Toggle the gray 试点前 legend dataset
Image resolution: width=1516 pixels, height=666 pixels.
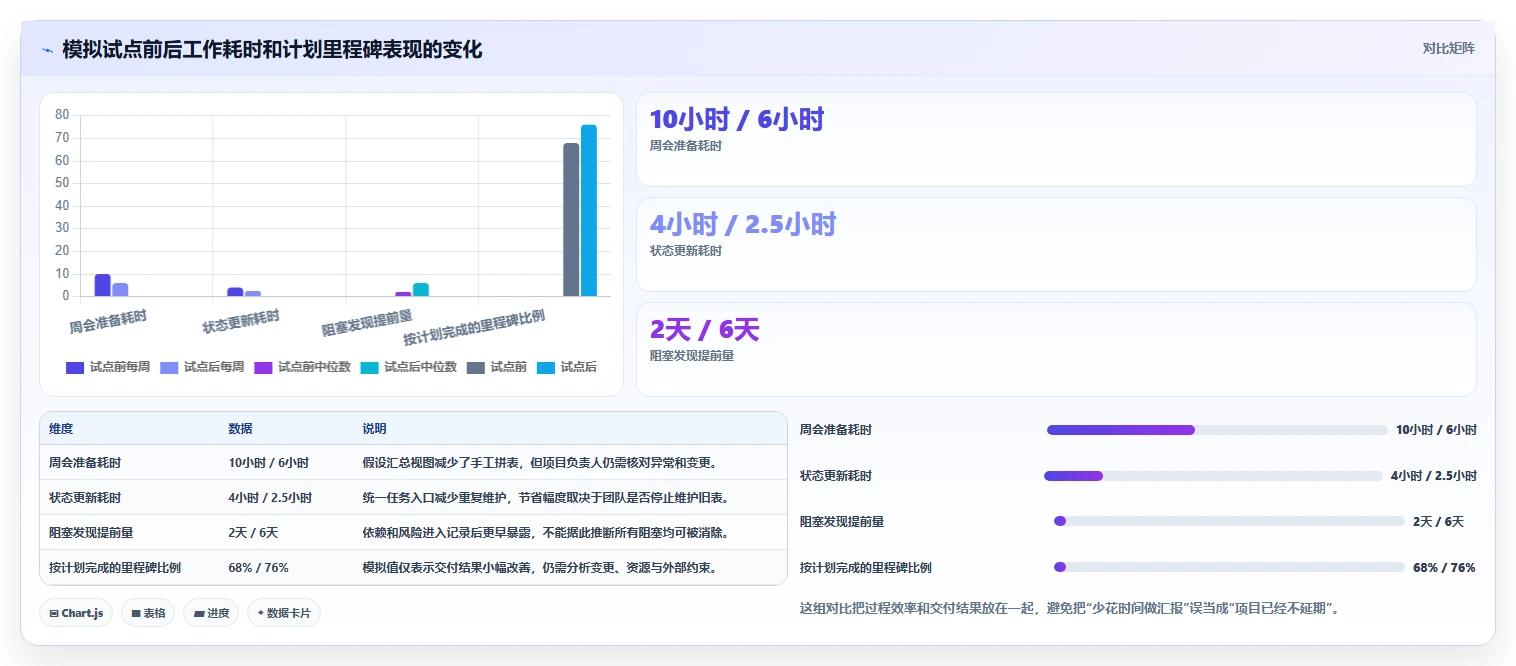[497, 367]
